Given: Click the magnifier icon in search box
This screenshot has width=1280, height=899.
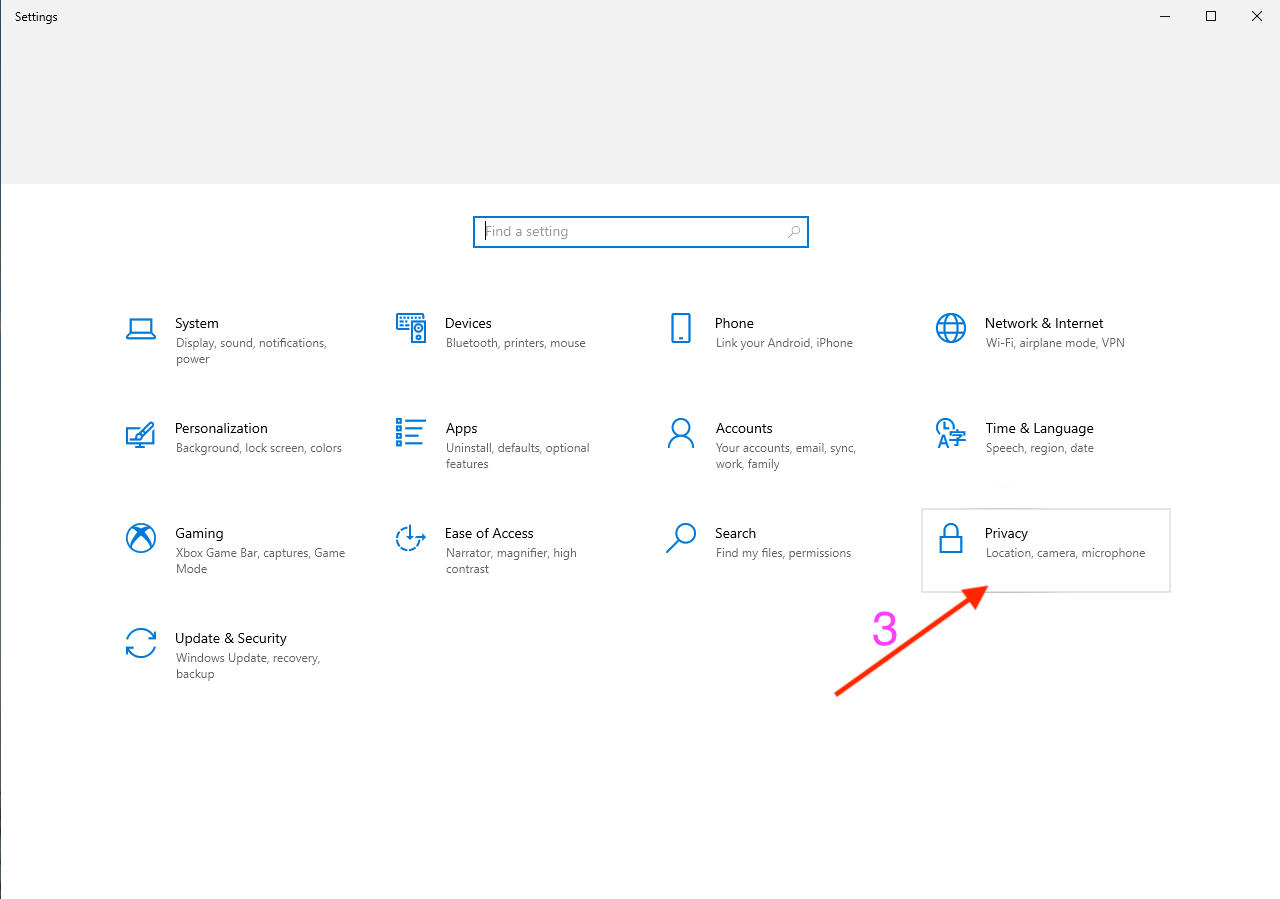Looking at the screenshot, I should pos(794,231).
